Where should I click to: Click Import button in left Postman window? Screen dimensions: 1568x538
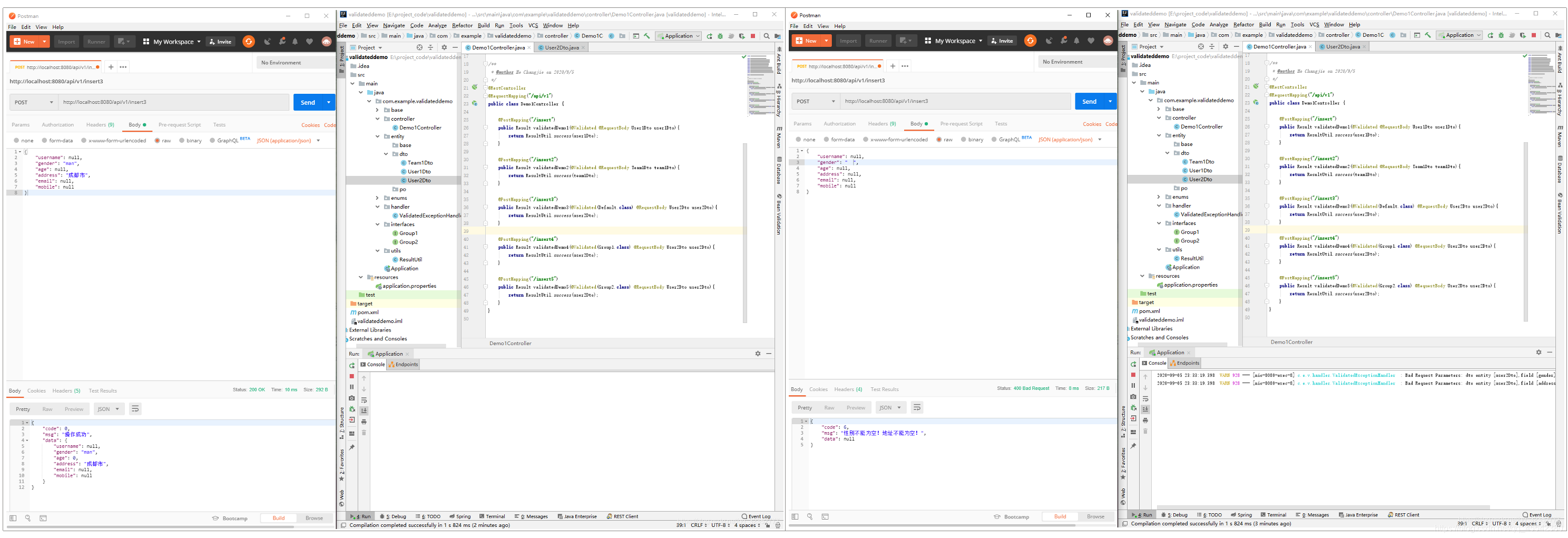(66, 42)
